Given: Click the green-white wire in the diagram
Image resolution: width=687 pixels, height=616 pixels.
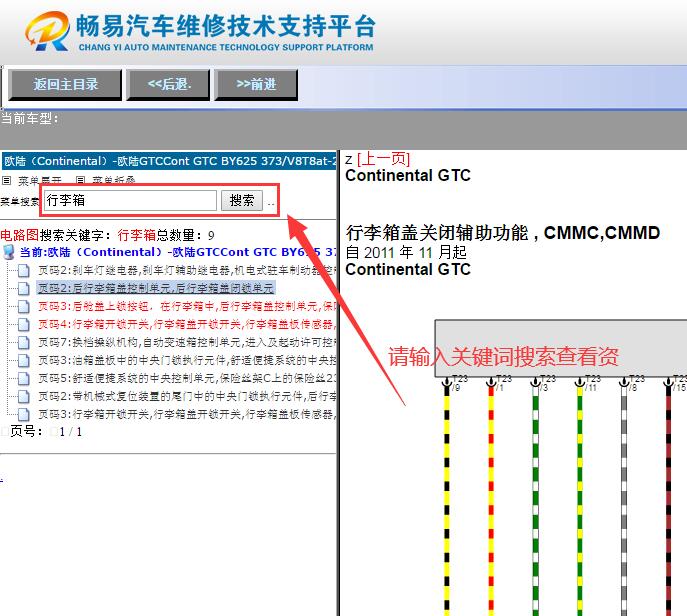Looking at the screenshot, I should point(535,499).
